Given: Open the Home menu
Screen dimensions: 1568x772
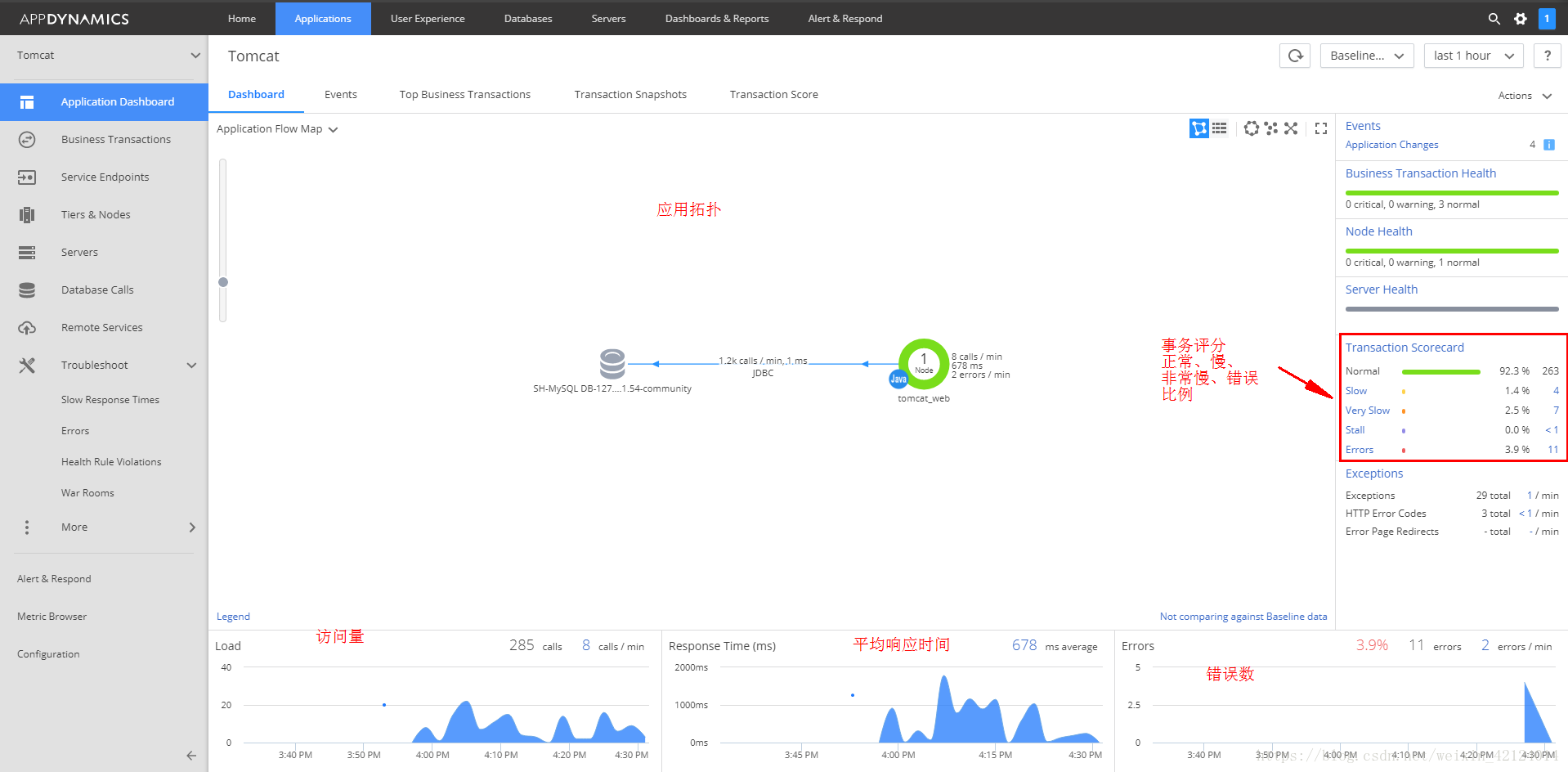Looking at the screenshot, I should click(x=242, y=19).
